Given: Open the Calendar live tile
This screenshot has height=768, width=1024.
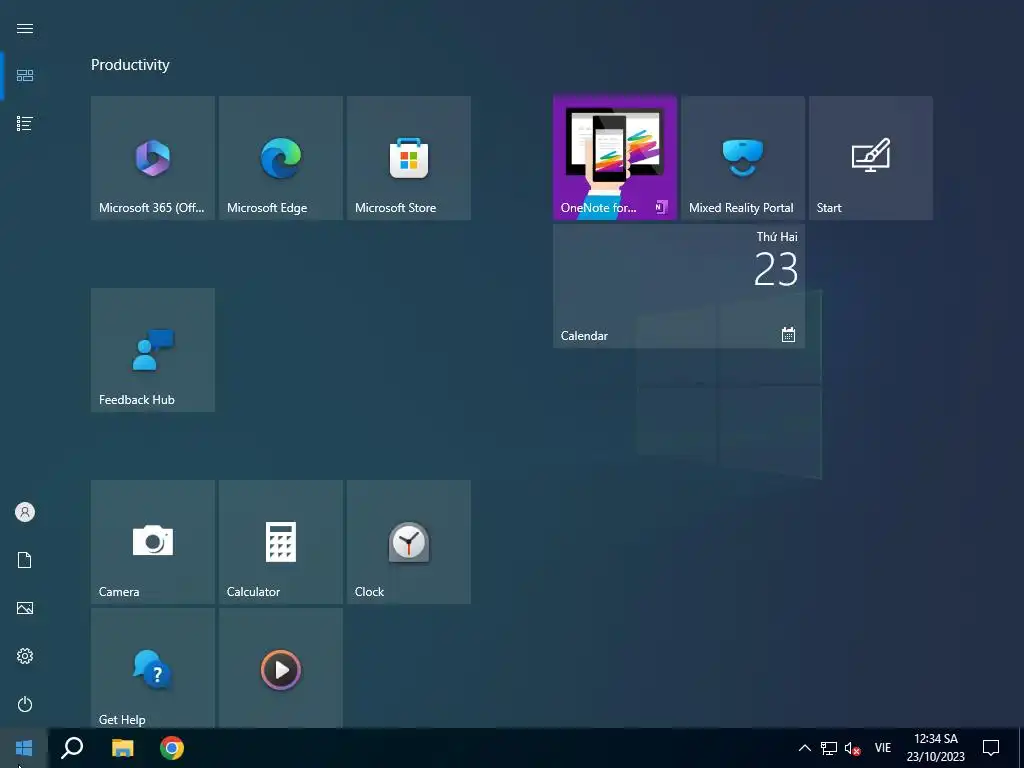Looking at the screenshot, I should pos(679,286).
